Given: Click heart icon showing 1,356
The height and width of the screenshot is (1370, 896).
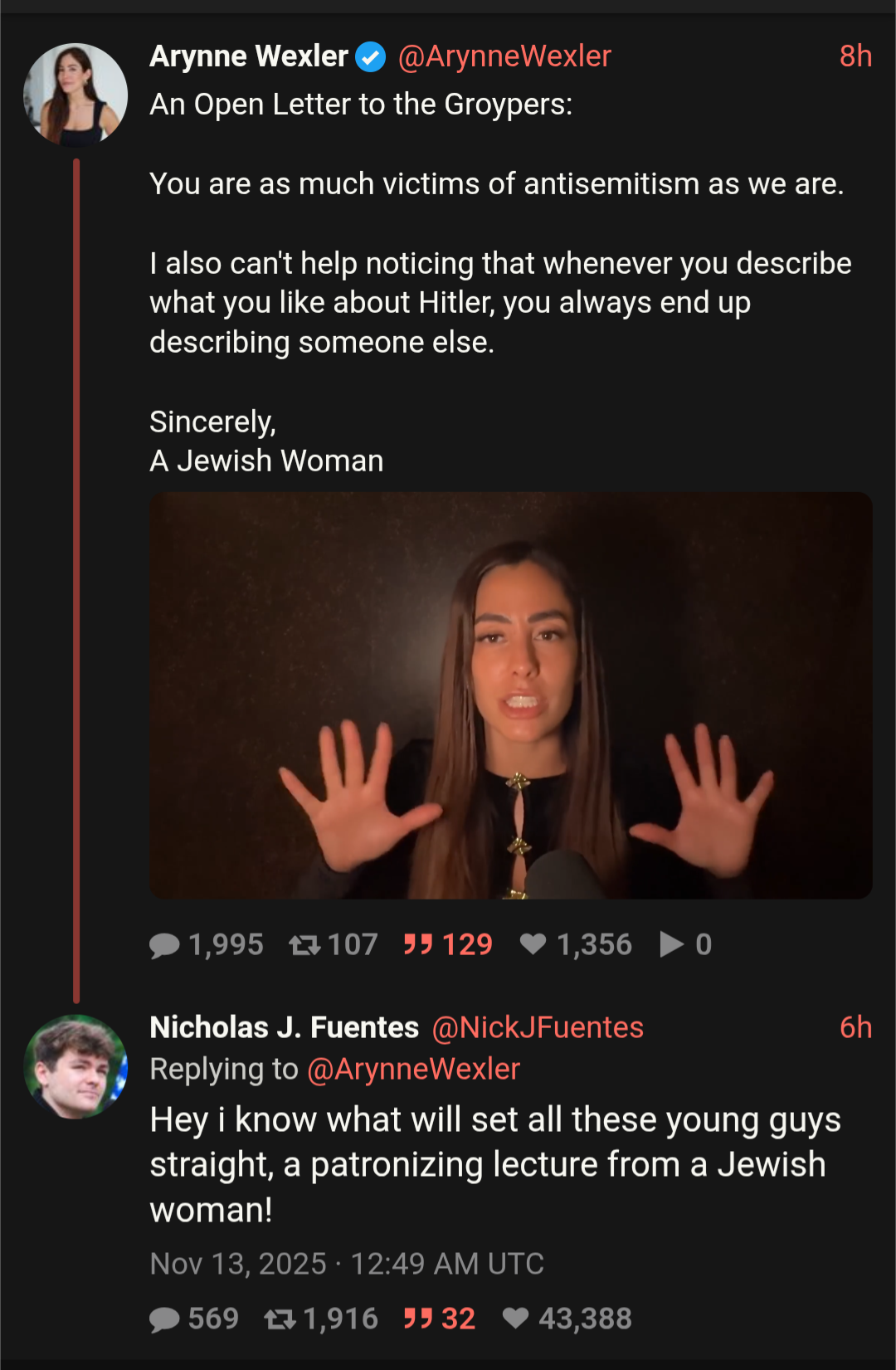Looking at the screenshot, I should click(x=533, y=944).
